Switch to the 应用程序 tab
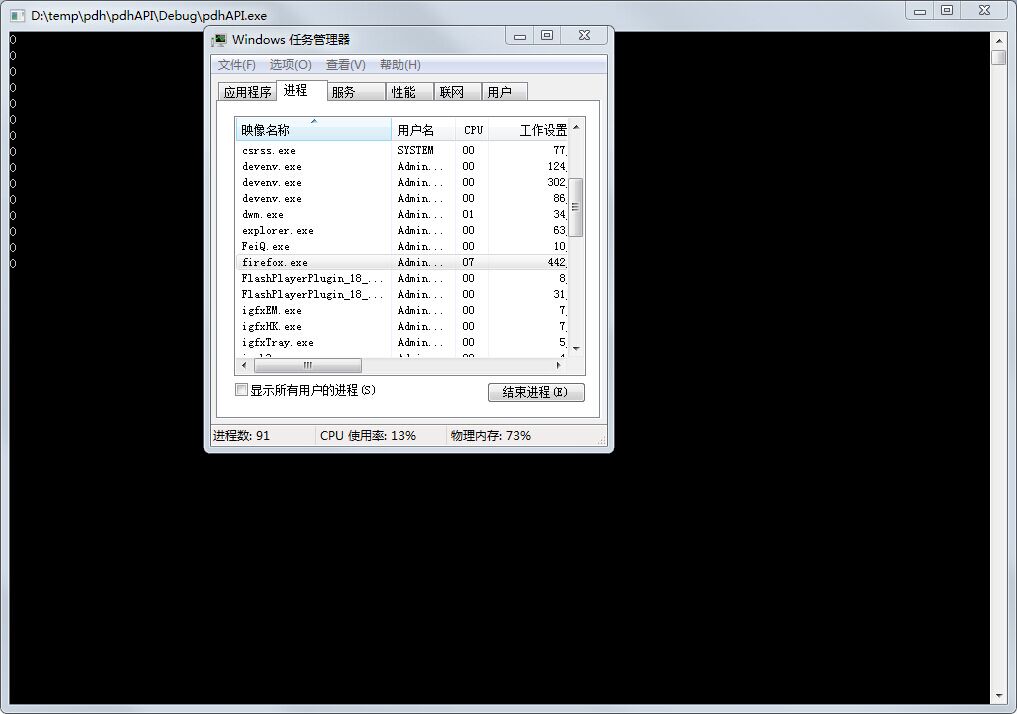Image resolution: width=1017 pixels, height=714 pixels. tap(247, 92)
